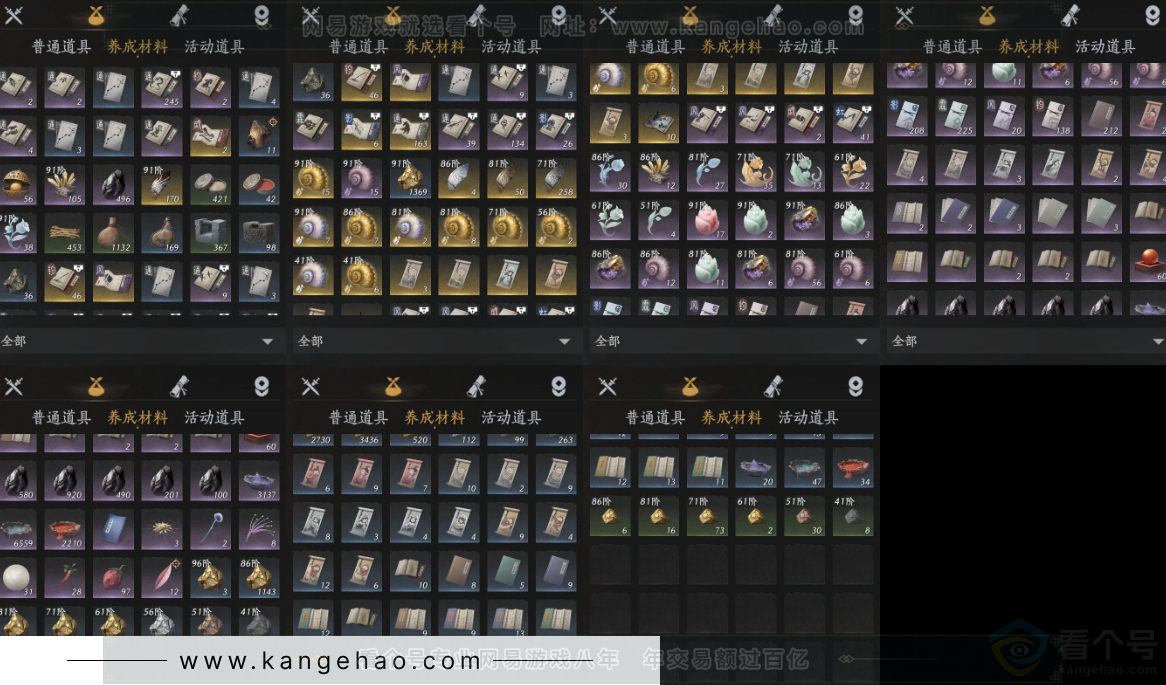The image size is (1166, 685).
Task: Expand 全部 dropdown under the 1132 gourd panel
Action: [140, 341]
